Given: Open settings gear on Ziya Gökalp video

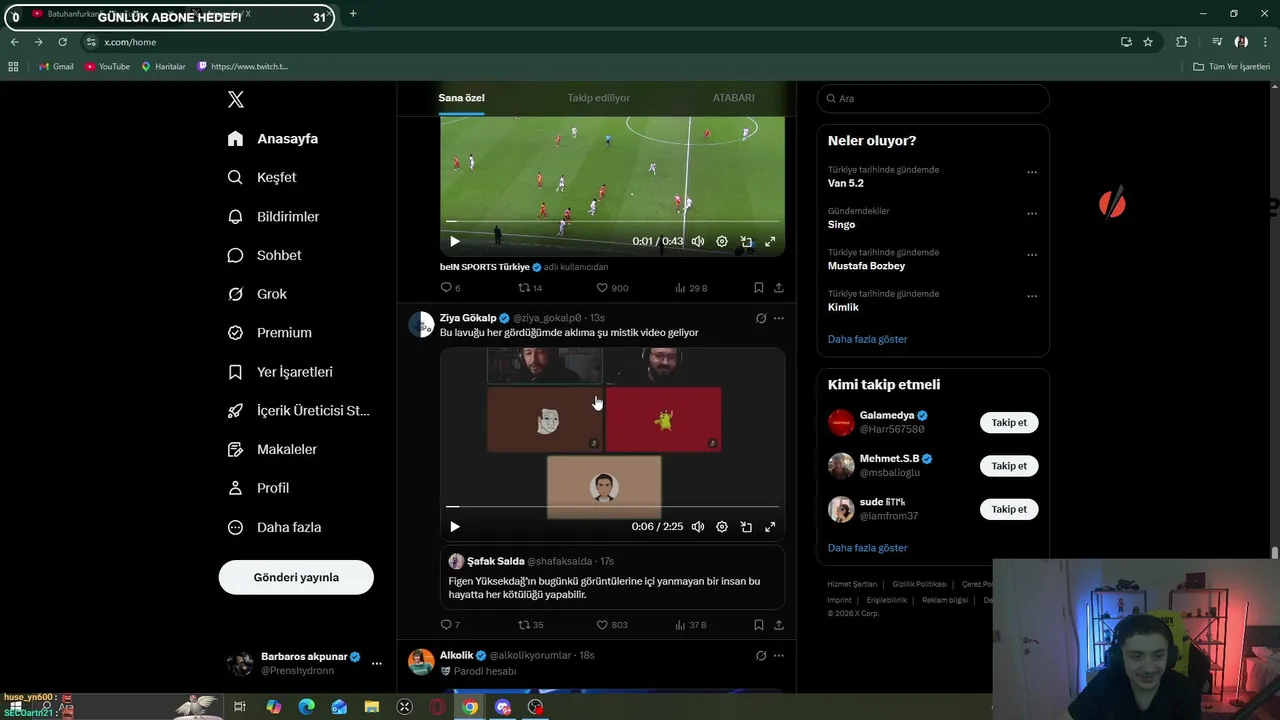Looking at the screenshot, I should (x=722, y=527).
